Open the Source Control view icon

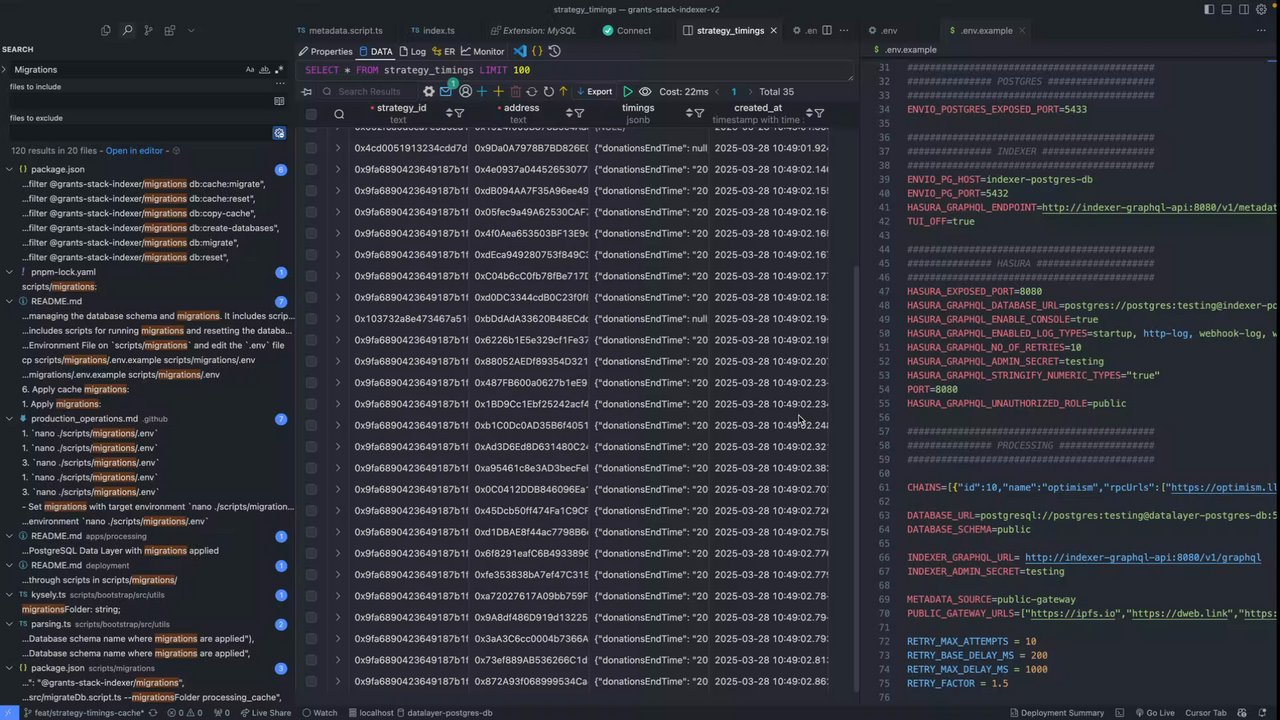[148, 31]
